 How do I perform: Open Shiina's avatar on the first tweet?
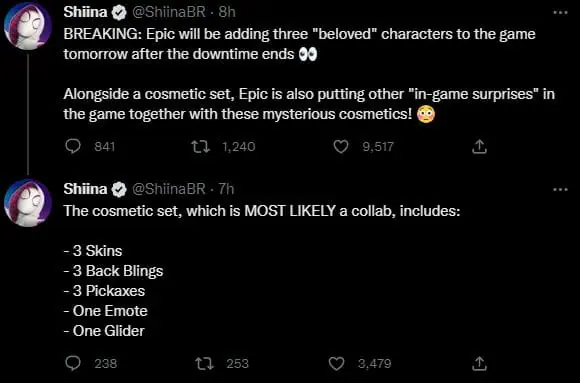pyautogui.click(x=28, y=26)
